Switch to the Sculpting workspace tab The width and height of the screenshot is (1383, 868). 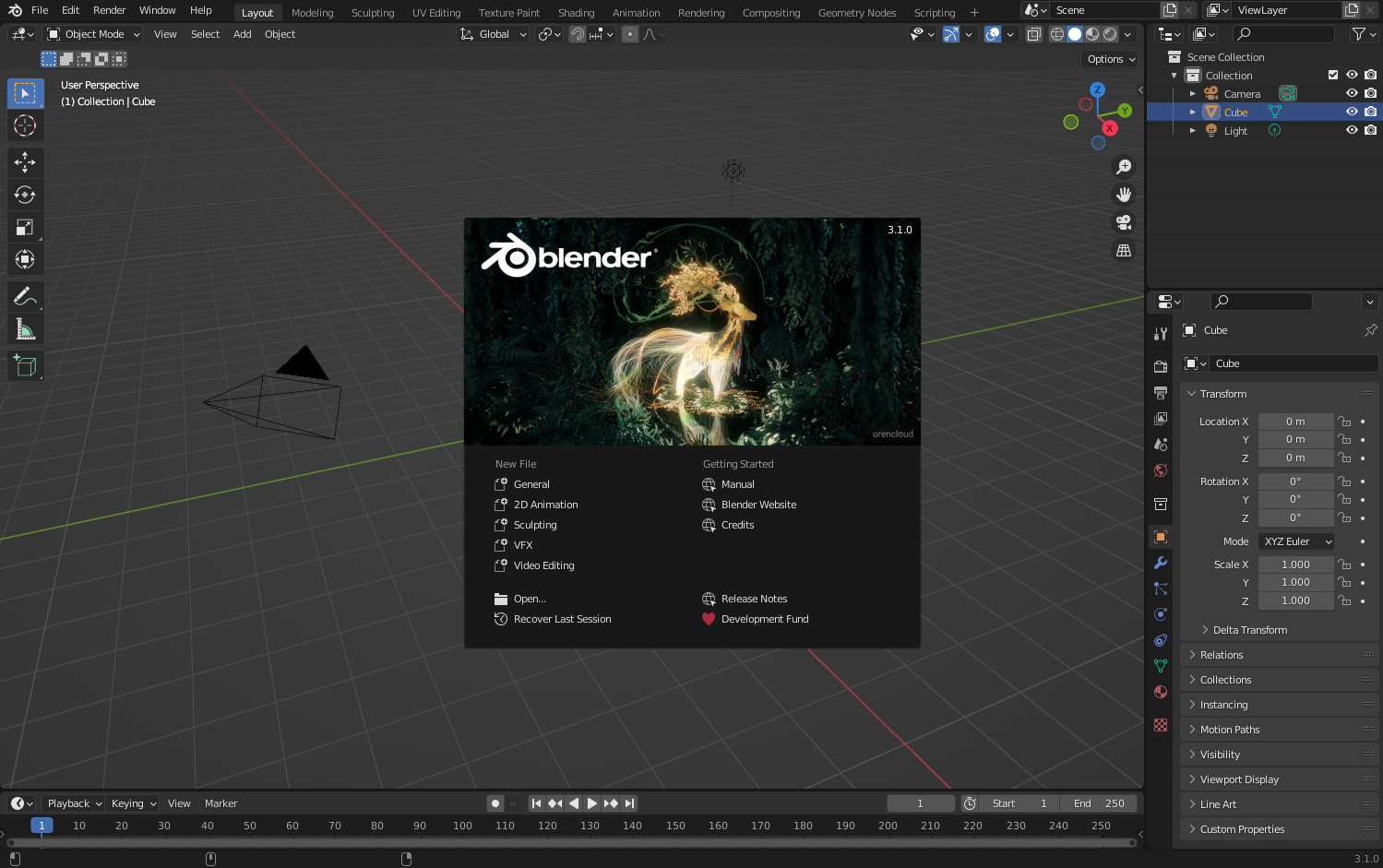(373, 13)
